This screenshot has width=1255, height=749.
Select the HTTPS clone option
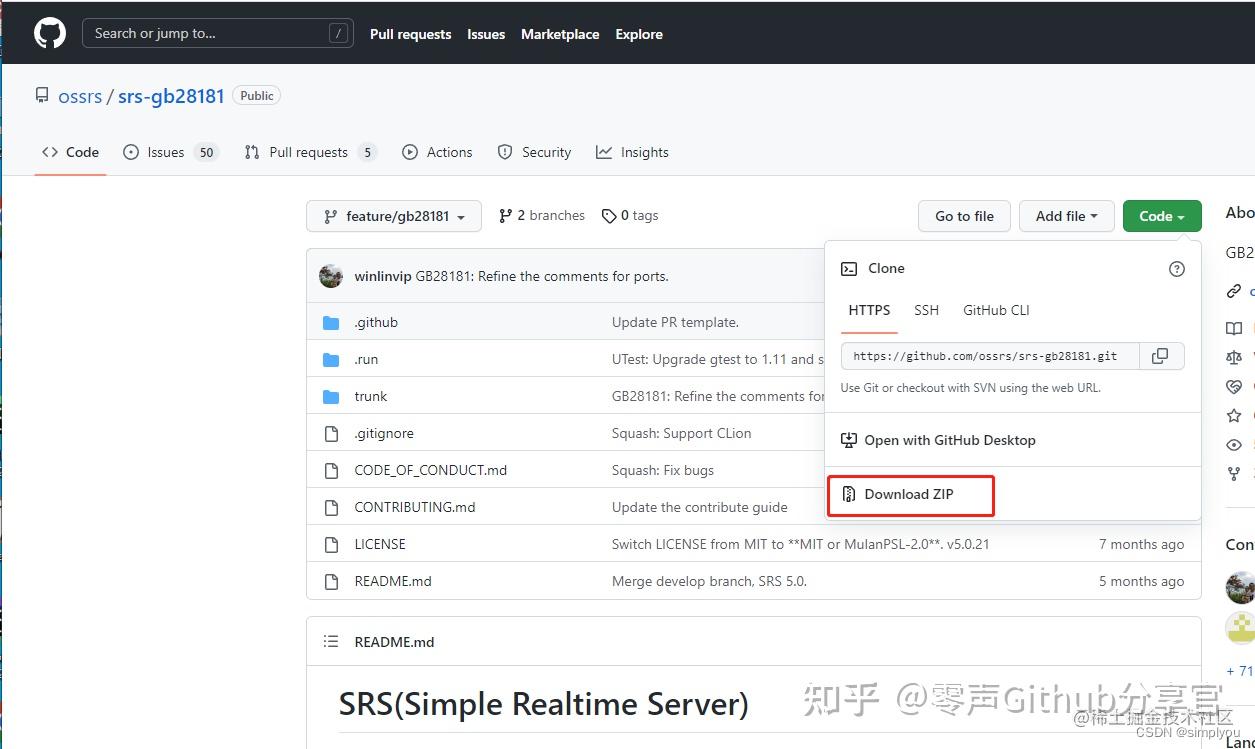[x=868, y=310]
